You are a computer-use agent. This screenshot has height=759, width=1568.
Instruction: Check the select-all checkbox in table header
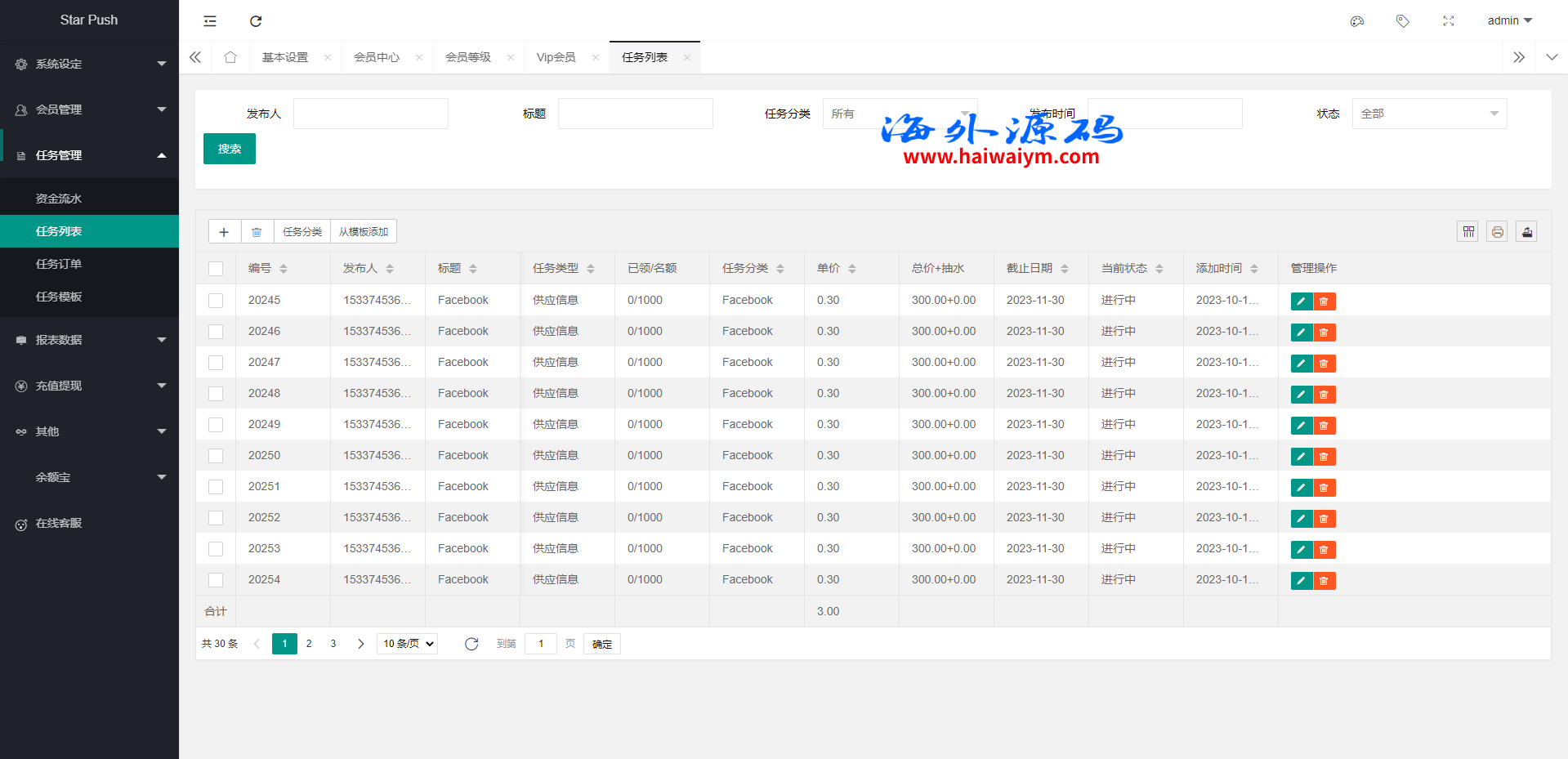[x=216, y=269]
